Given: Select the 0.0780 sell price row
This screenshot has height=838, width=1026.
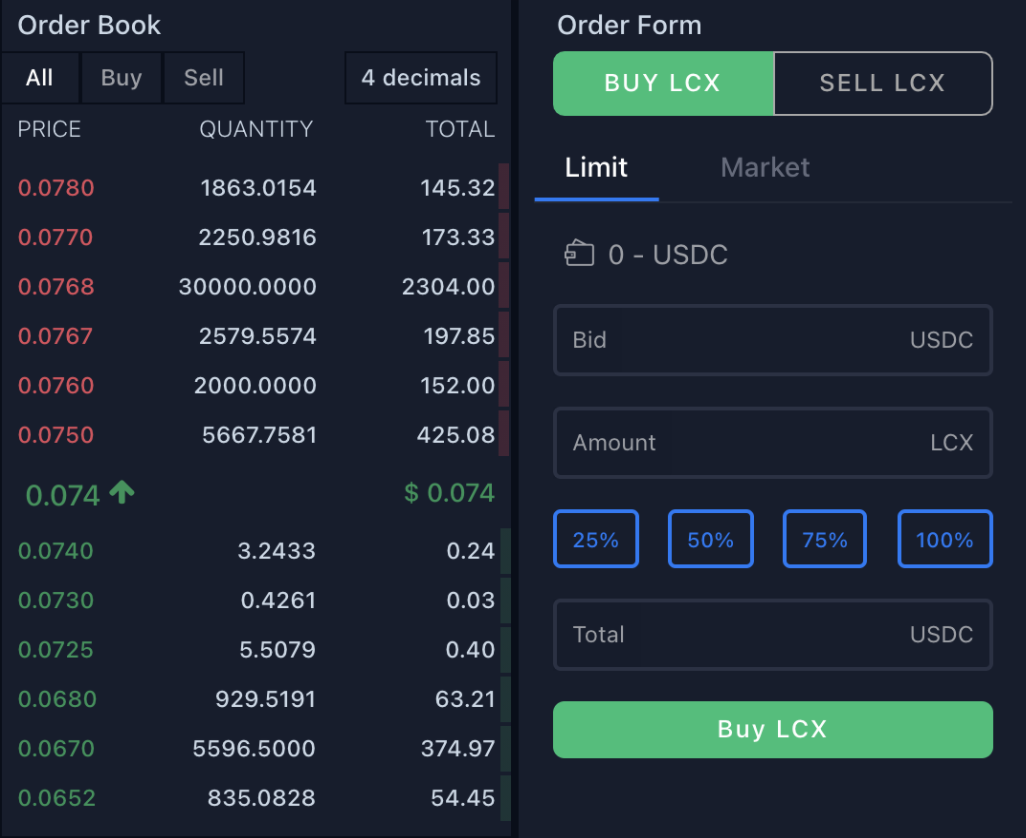Looking at the screenshot, I should [255, 188].
